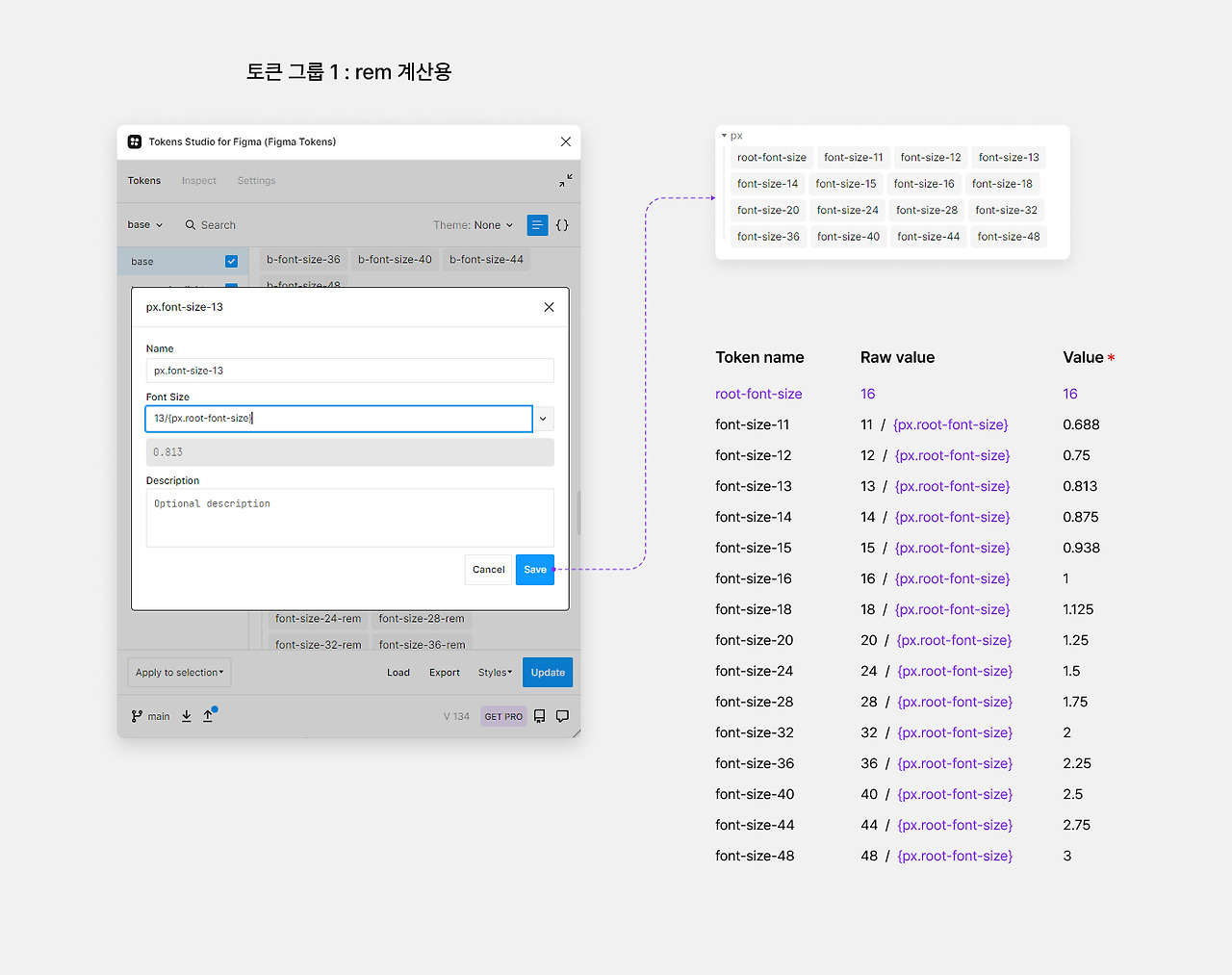1232x975 pixels.
Task: Click root-font-size in the Token name column
Action: [x=758, y=394]
